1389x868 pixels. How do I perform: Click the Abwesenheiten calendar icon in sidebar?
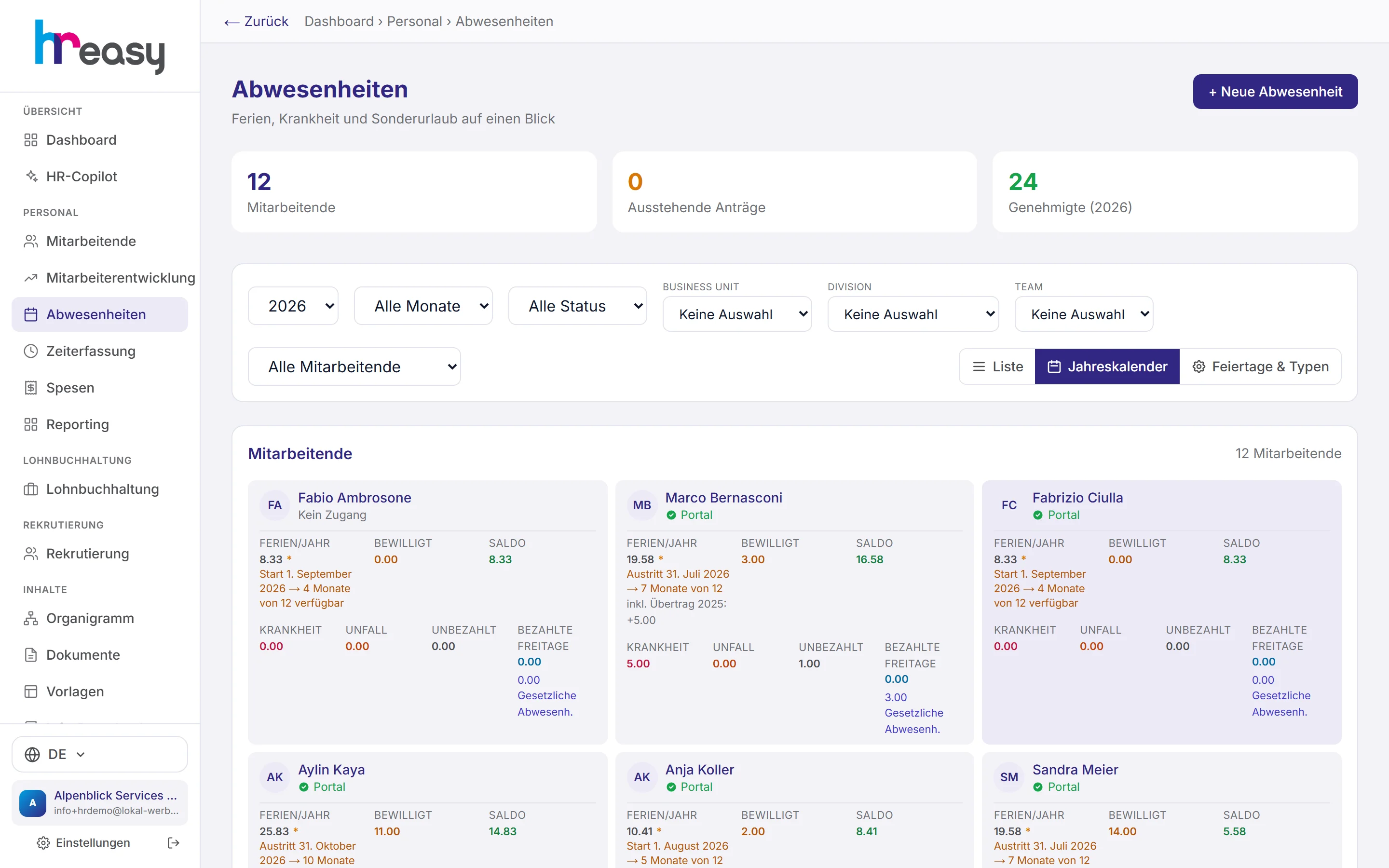[x=31, y=314]
